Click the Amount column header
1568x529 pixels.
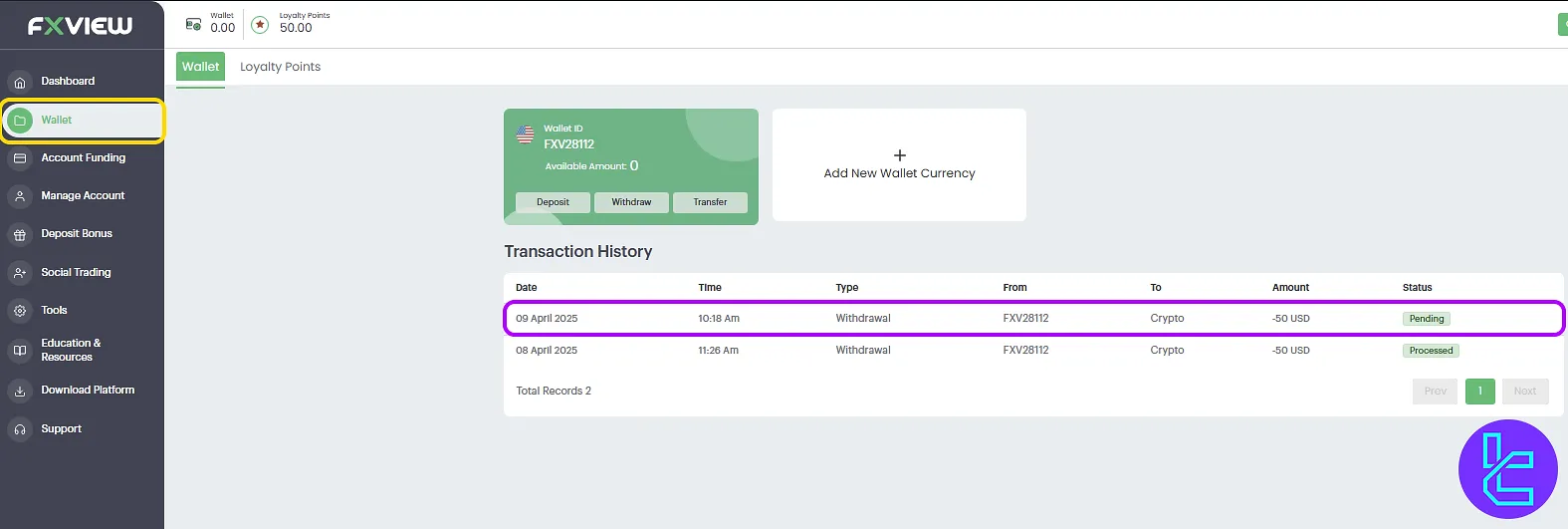click(x=1291, y=288)
